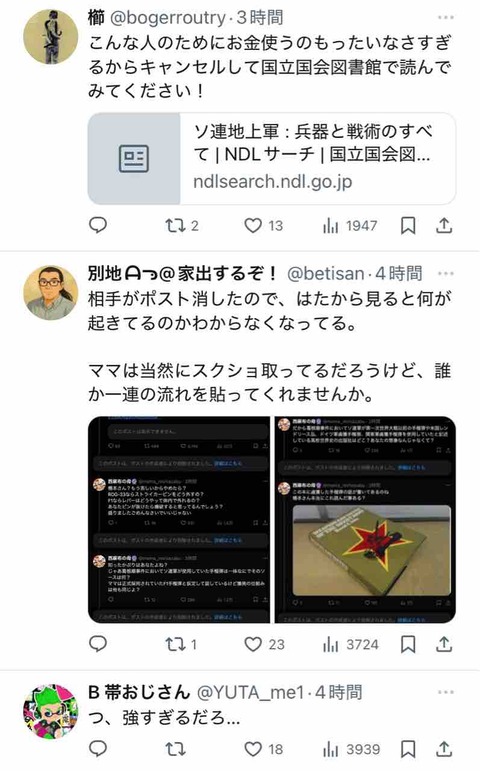This screenshot has height=771, width=480.
Task: Like the post showing 13 likes
Action: 264,226
